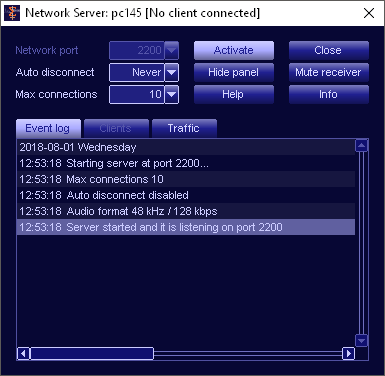
Task: Click the event log scroll up arrow
Action: pyautogui.click(x=362, y=146)
